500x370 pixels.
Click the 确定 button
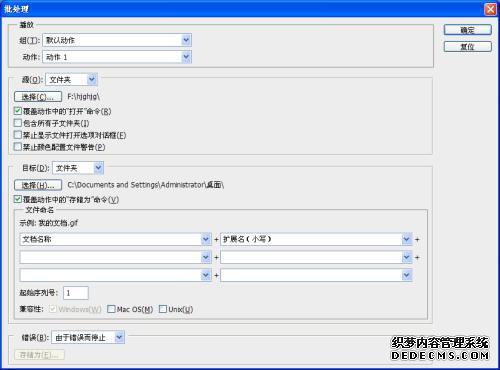pos(468,30)
